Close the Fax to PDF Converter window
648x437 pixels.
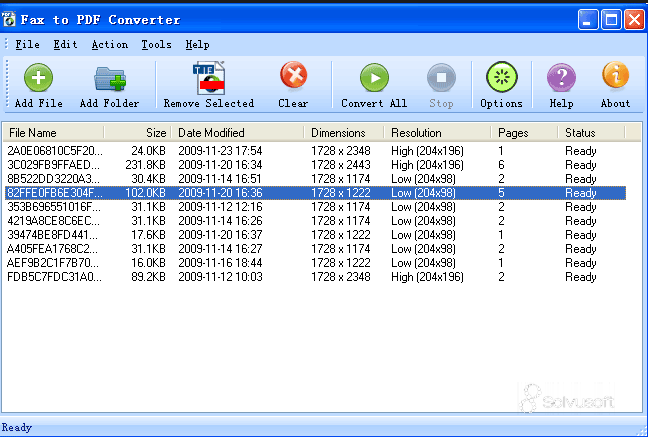(634, 19)
